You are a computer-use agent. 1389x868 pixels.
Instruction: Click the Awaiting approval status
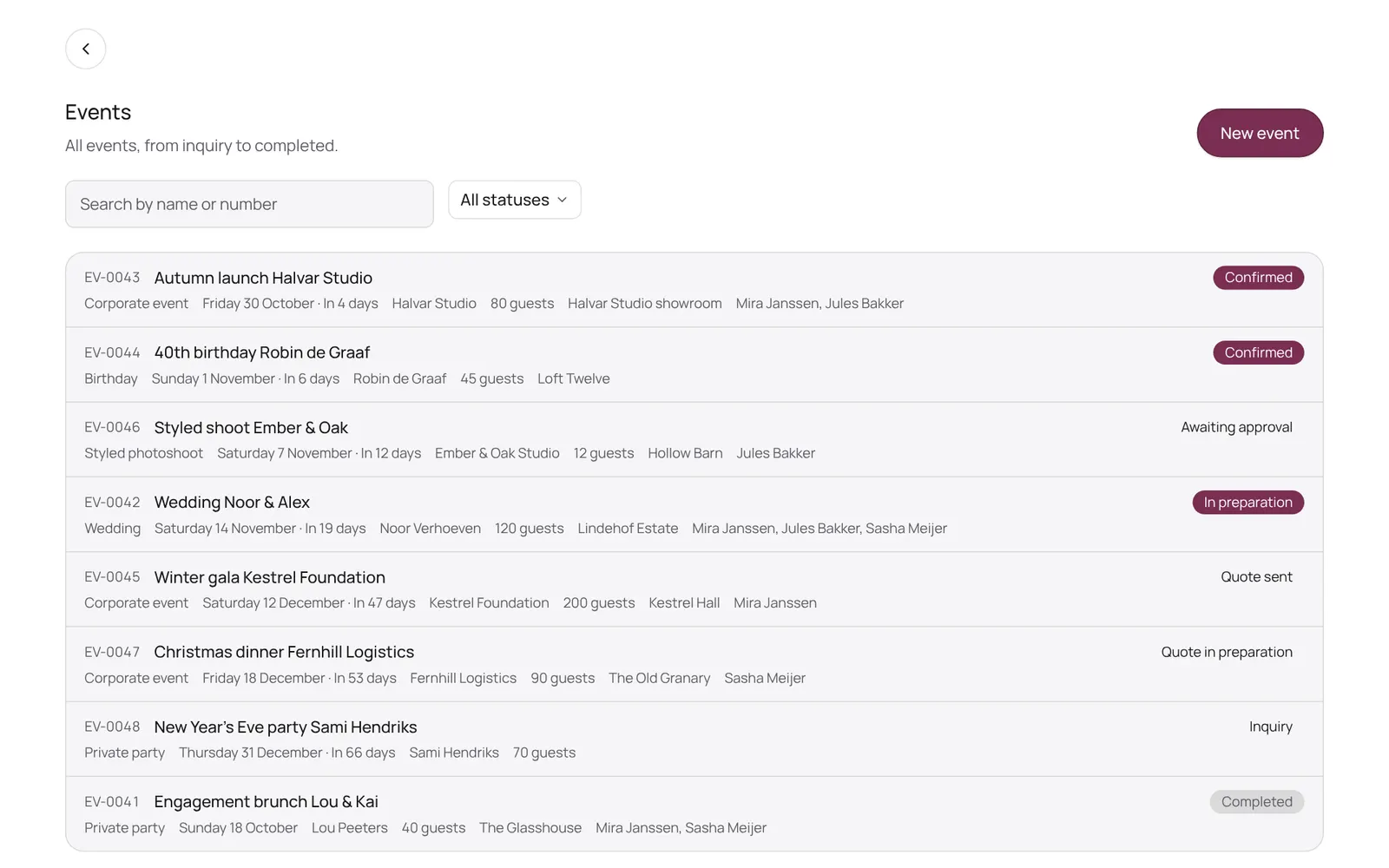point(1236,427)
